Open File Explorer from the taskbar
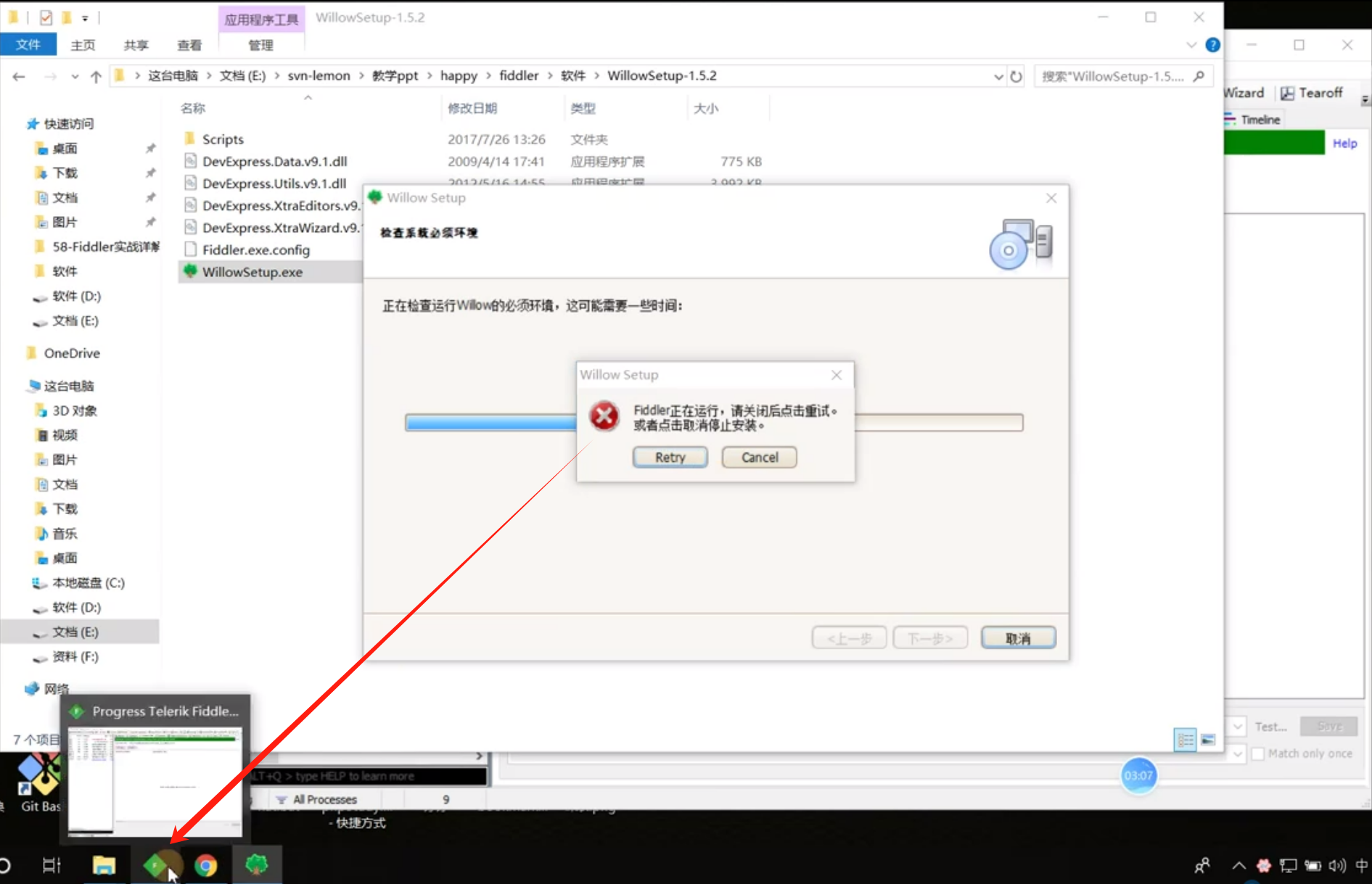Screen dimensions: 1372x884 click(x=104, y=865)
